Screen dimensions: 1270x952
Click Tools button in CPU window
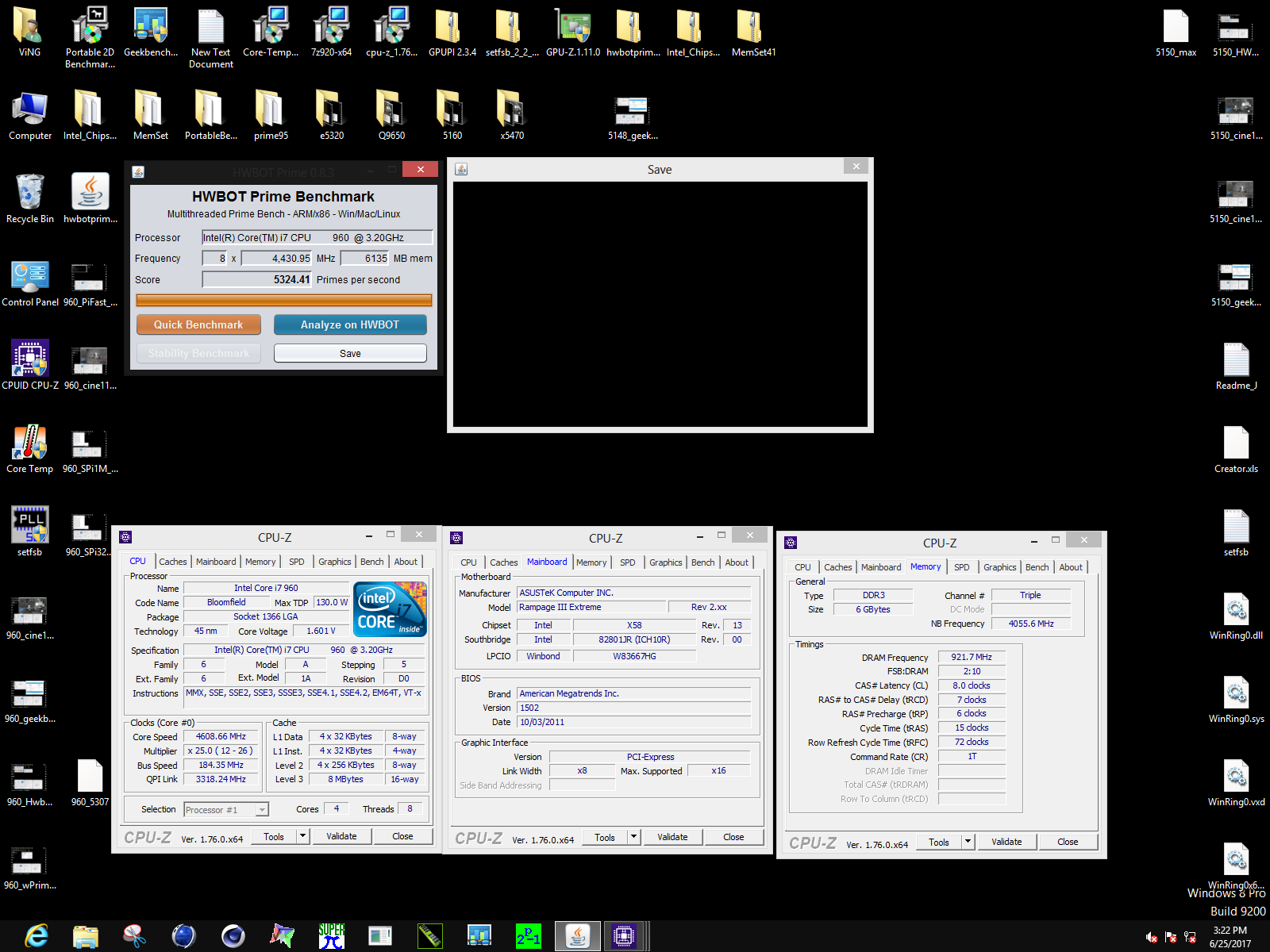[274, 836]
